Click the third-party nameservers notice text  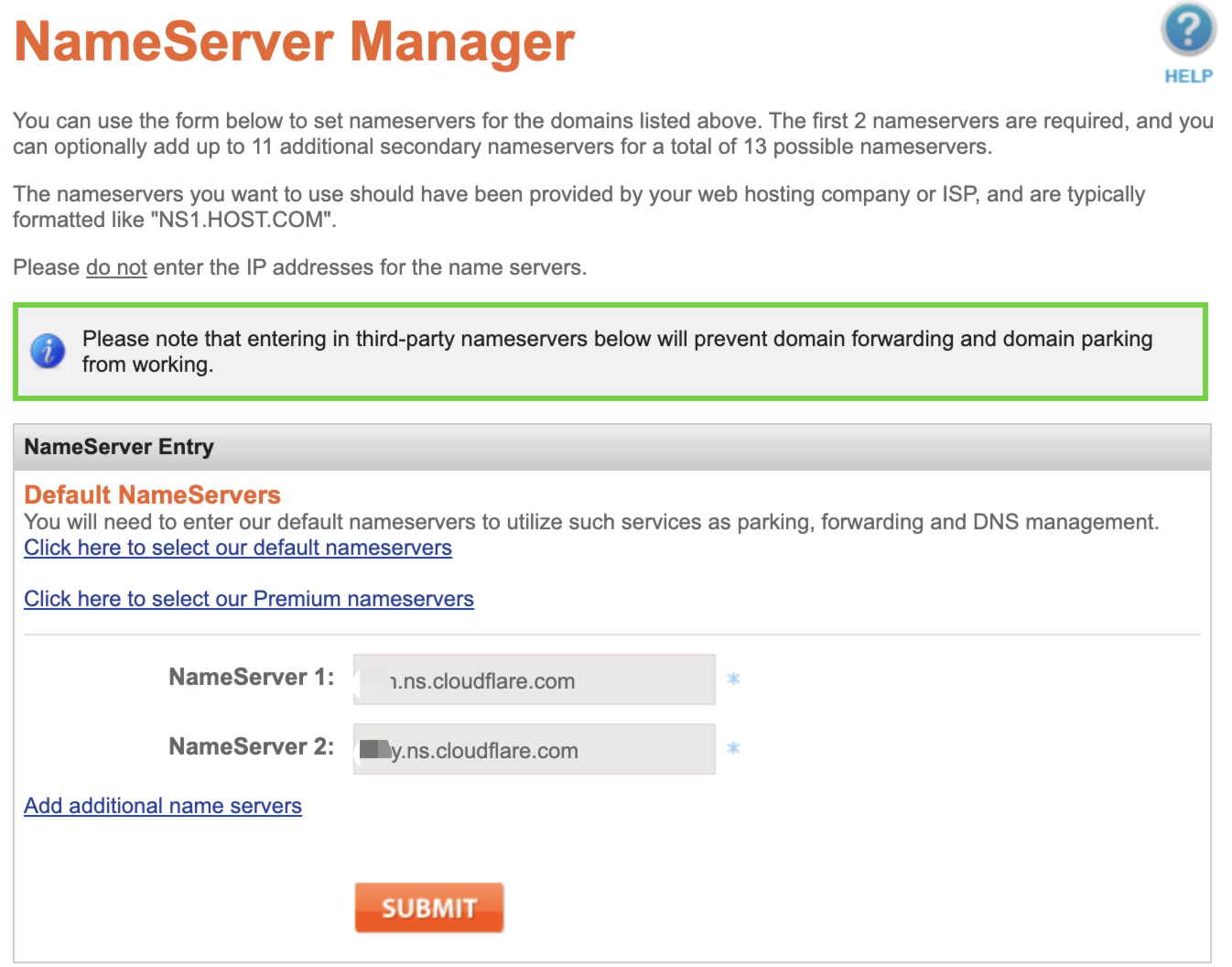pyautogui.click(x=616, y=352)
